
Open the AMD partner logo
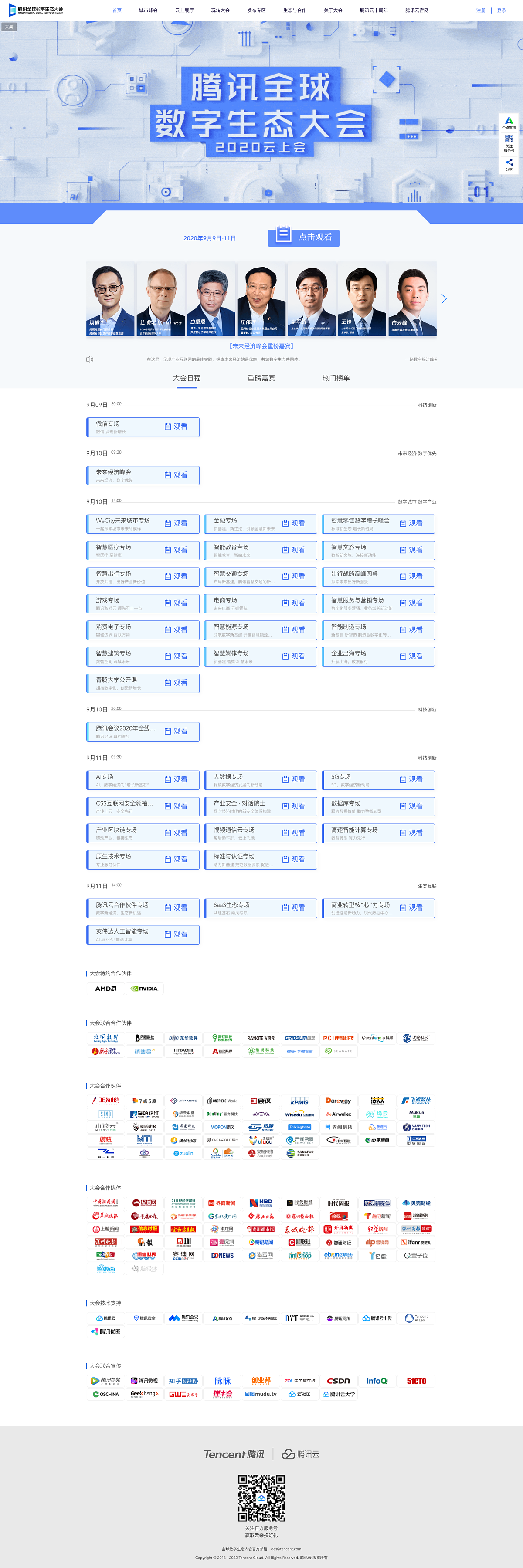105,989
